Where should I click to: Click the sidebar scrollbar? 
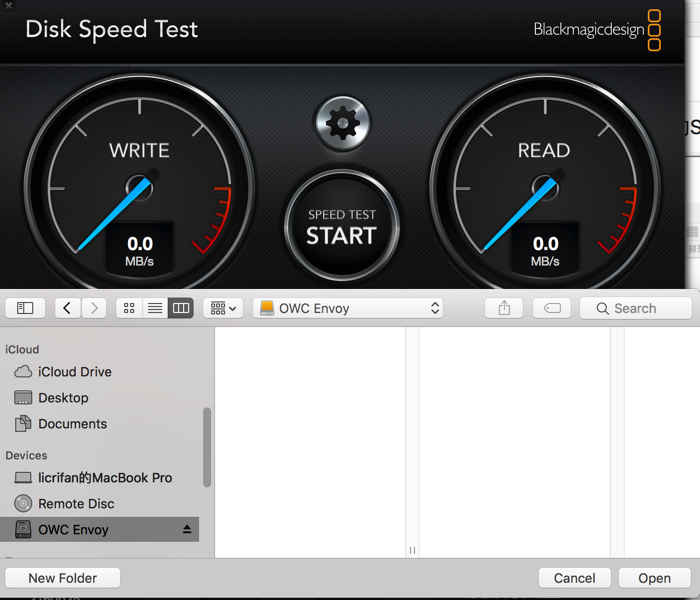pyautogui.click(x=207, y=447)
